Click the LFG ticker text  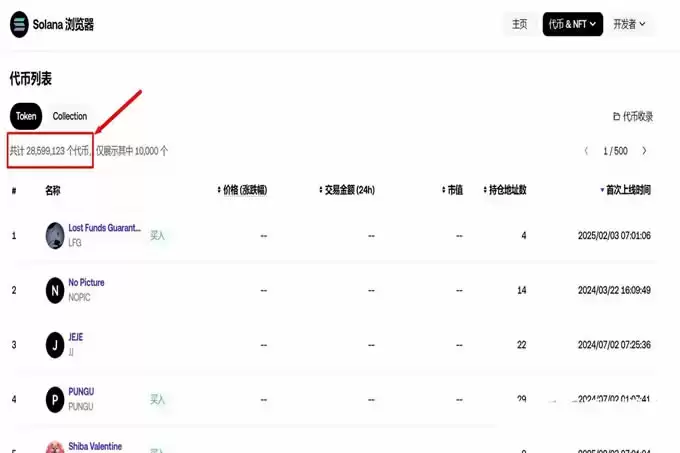pos(75,243)
